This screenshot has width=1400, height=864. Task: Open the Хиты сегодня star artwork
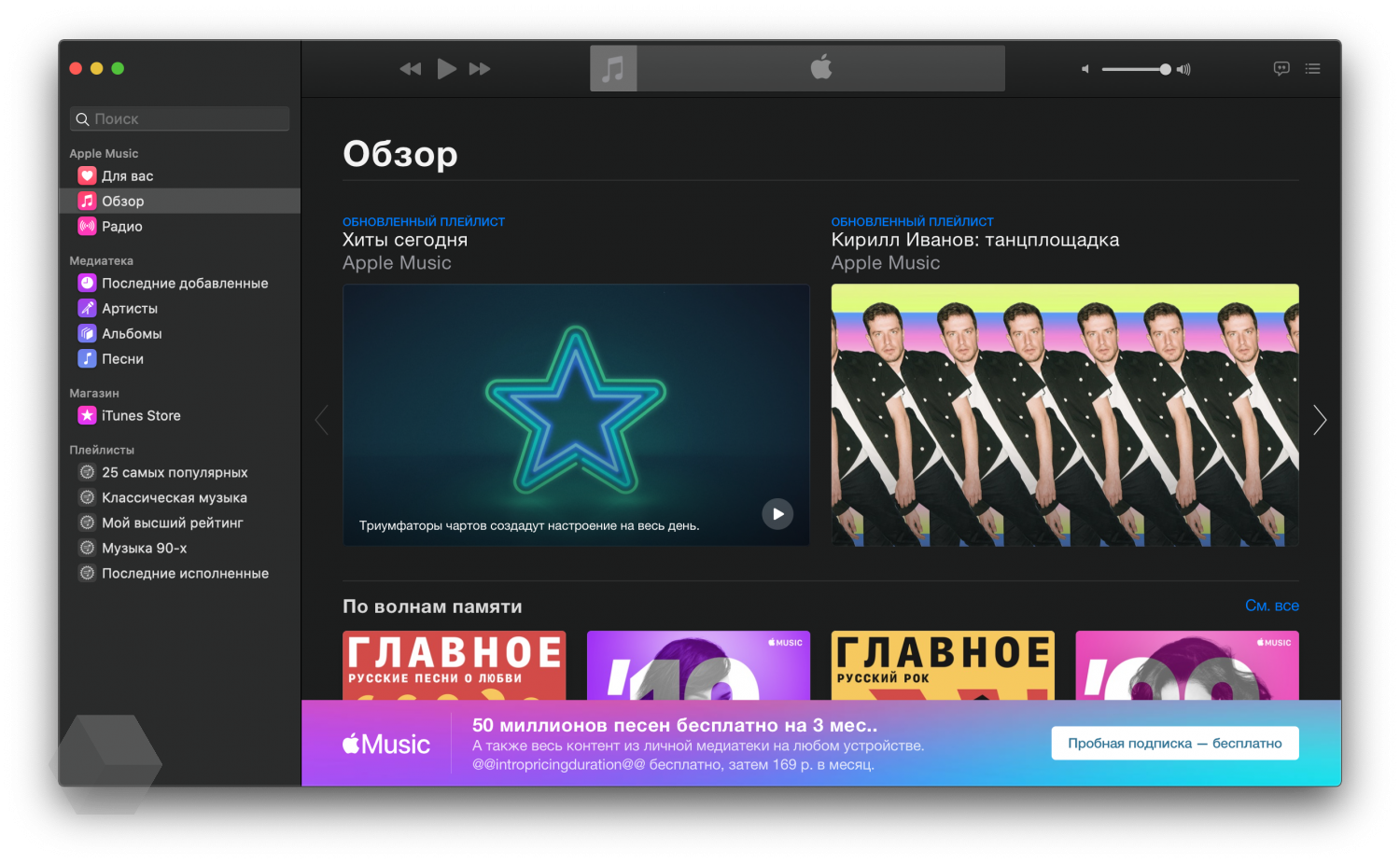coord(576,415)
